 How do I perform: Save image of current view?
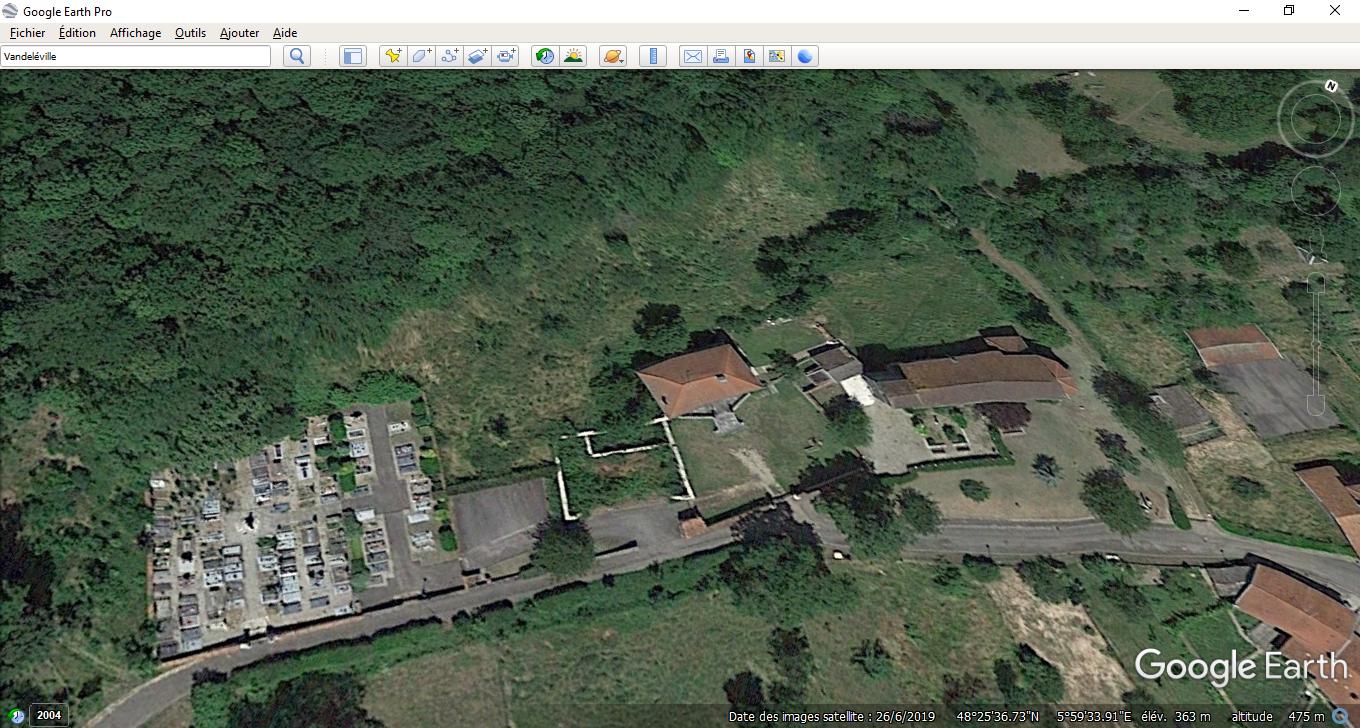click(x=749, y=56)
